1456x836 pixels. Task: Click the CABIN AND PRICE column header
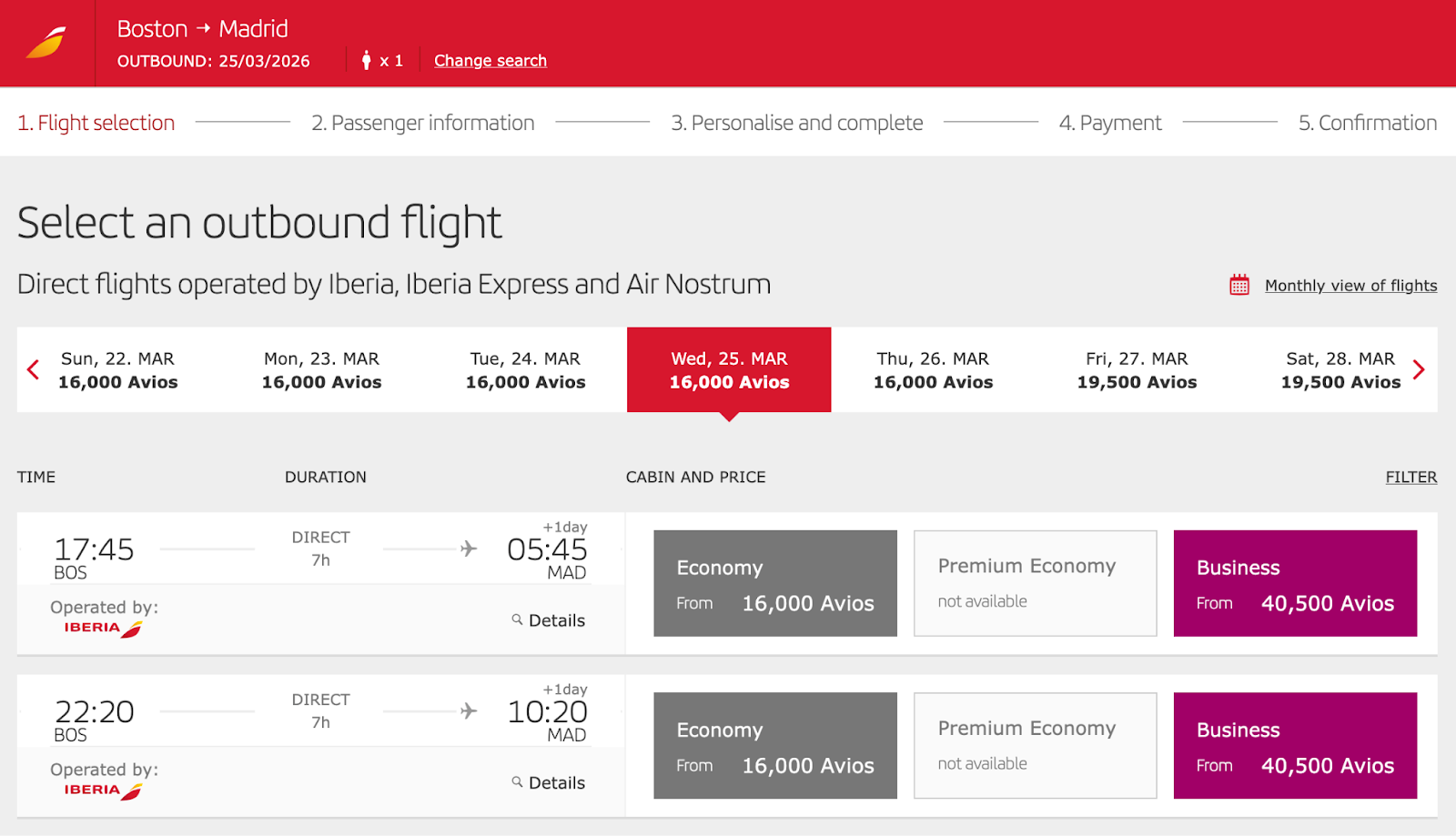[x=695, y=477]
